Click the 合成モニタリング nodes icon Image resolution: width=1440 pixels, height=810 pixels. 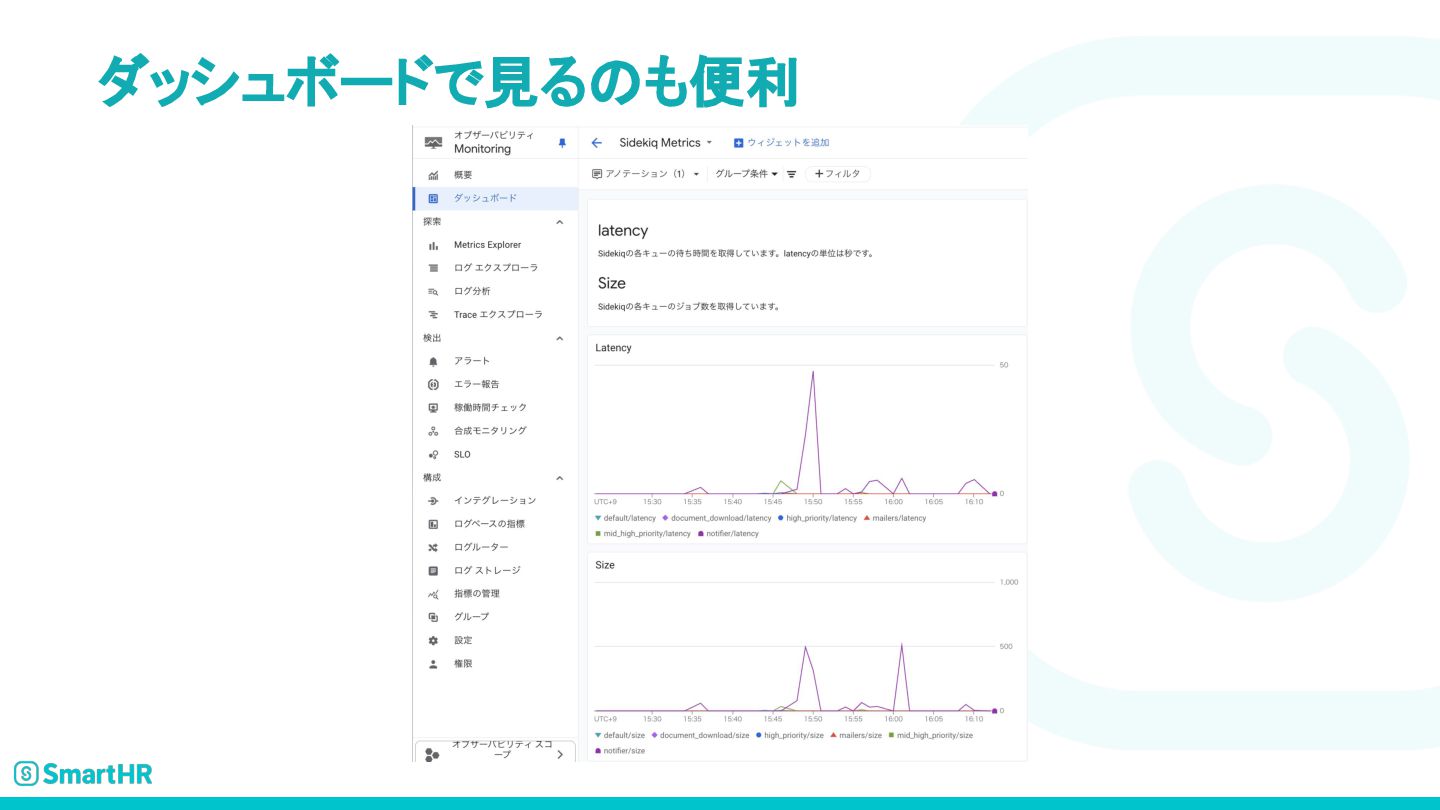[x=433, y=431]
